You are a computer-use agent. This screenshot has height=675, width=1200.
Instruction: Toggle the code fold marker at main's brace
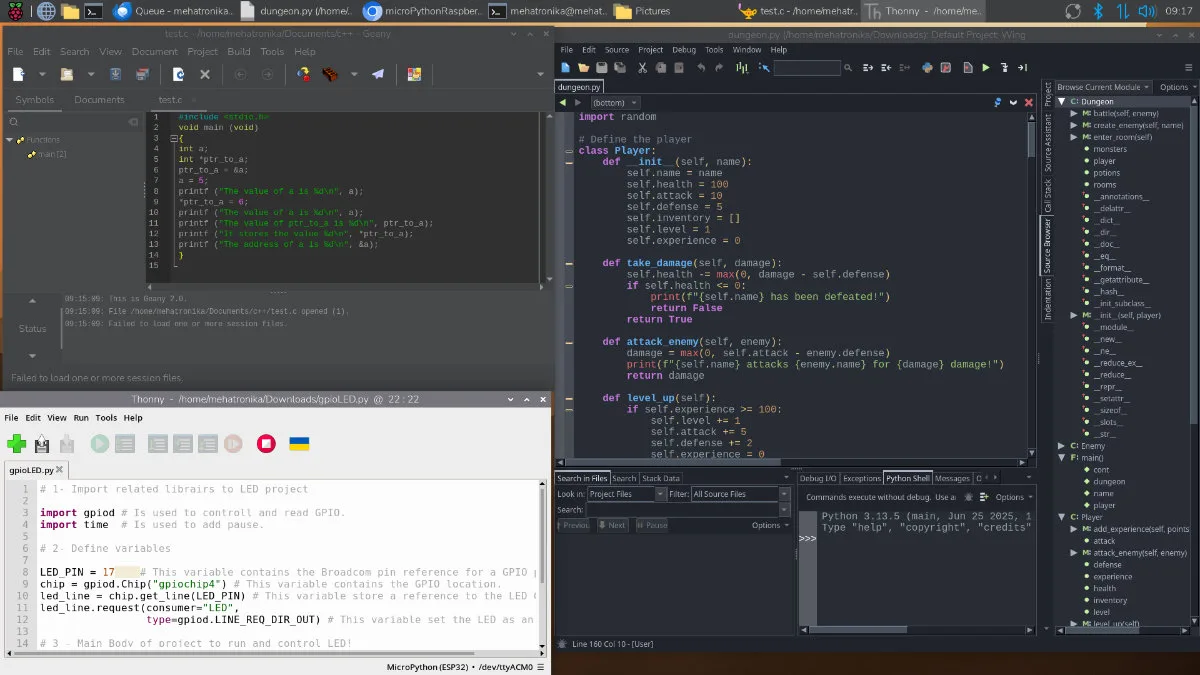(x=174, y=138)
